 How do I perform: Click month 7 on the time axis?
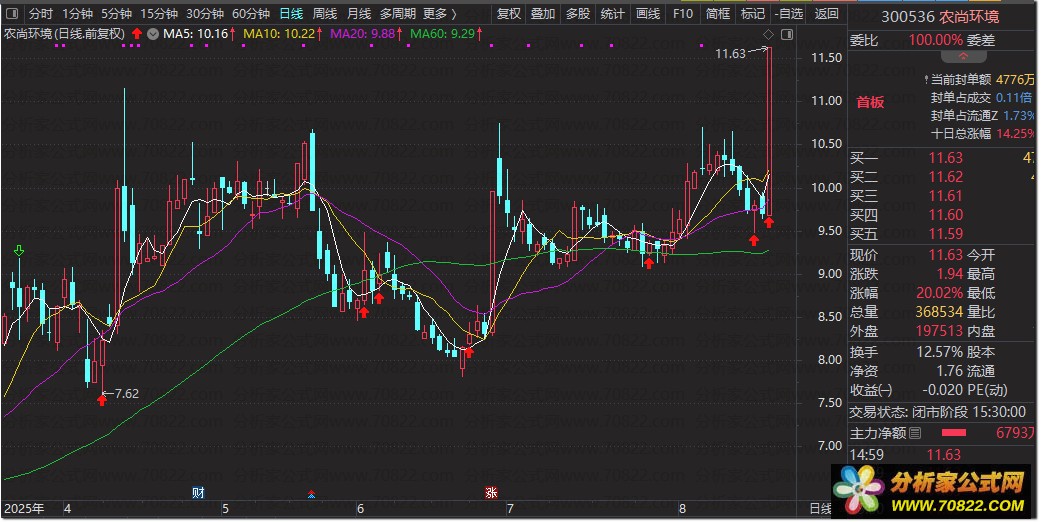(x=510, y=509)
